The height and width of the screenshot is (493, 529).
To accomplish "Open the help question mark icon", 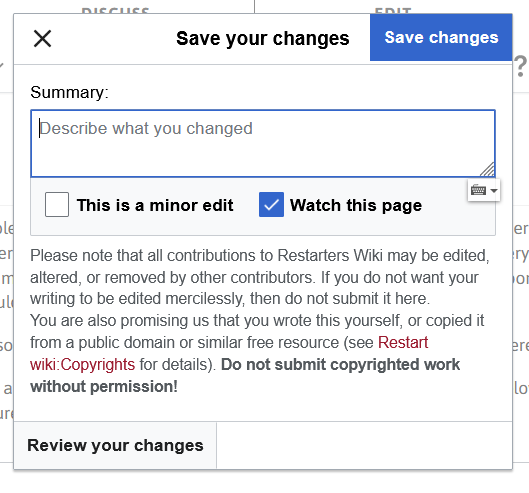I will (521, 66).
